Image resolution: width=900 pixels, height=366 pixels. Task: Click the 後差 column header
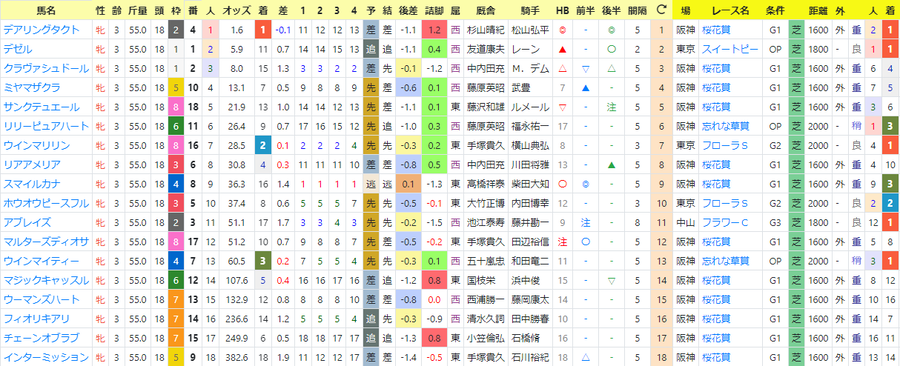407,10
